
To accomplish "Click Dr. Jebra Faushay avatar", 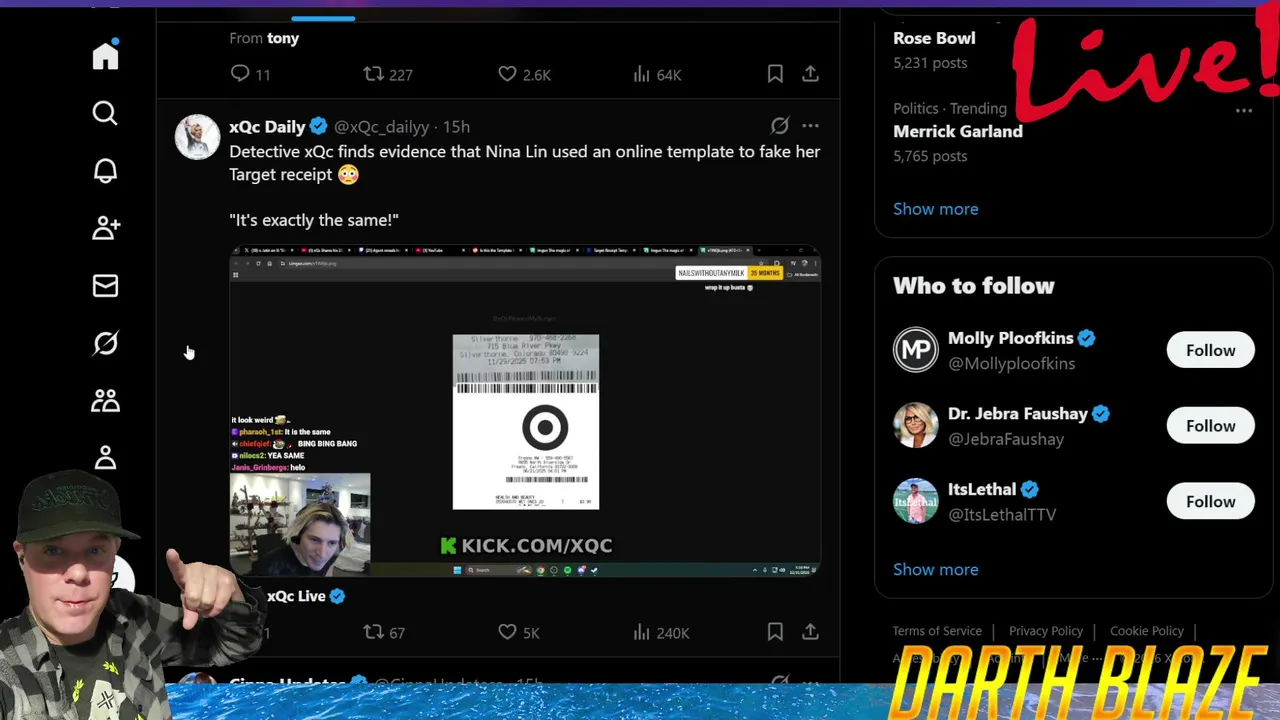I will [x=916, y=426].
